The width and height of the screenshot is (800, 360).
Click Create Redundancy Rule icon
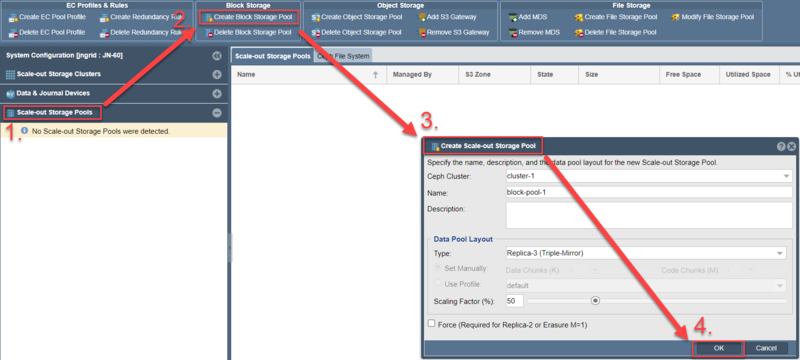pos(105,18)
